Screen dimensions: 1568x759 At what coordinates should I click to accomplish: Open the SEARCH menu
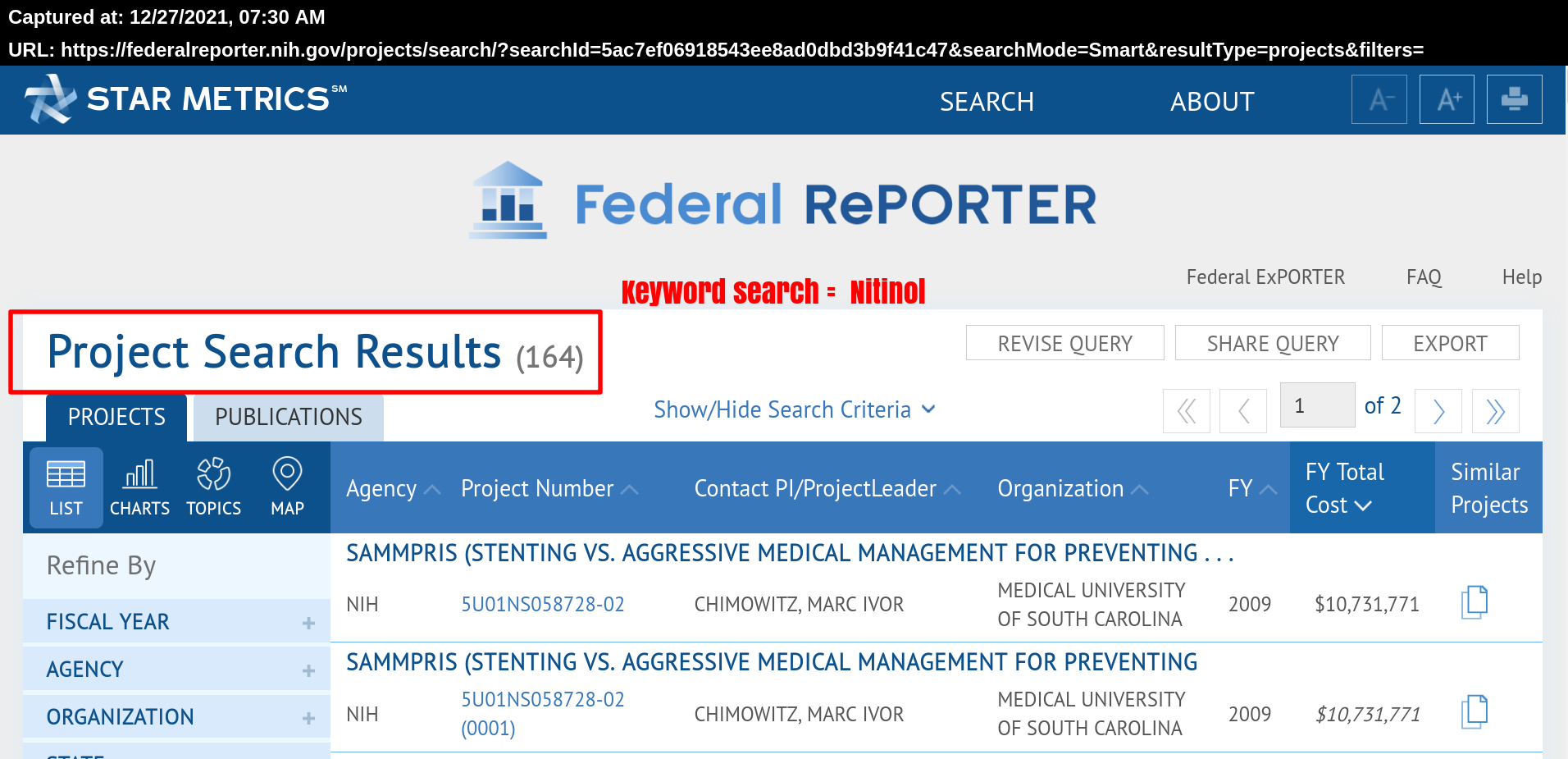pos(987,102)
